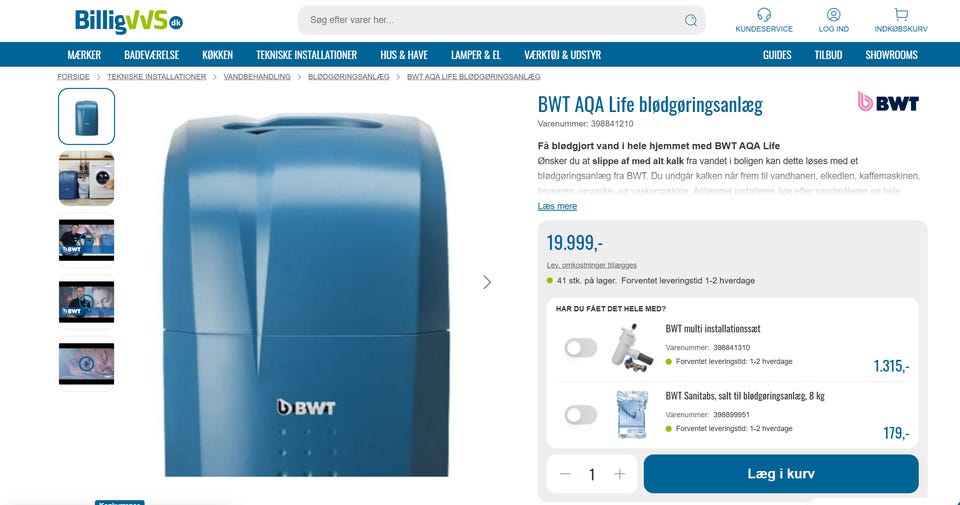Go to Vandbehandling breadcrumb
Image resolution: width=960 pixels, height=505 pixels.
click(257, 77)
